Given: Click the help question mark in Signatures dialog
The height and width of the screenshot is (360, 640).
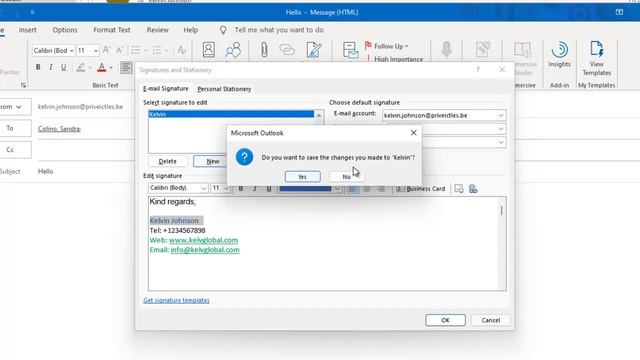Looking at the screenshot, I should point(478,70).
